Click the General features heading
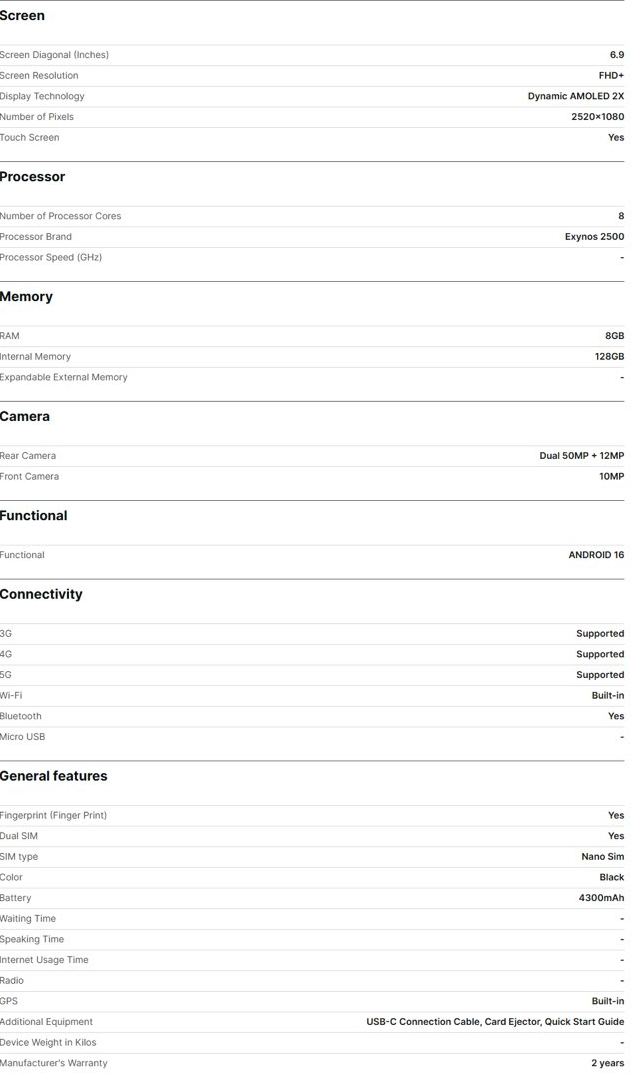The width and height of the screenshot is (632, 1081). click(54, 777)
